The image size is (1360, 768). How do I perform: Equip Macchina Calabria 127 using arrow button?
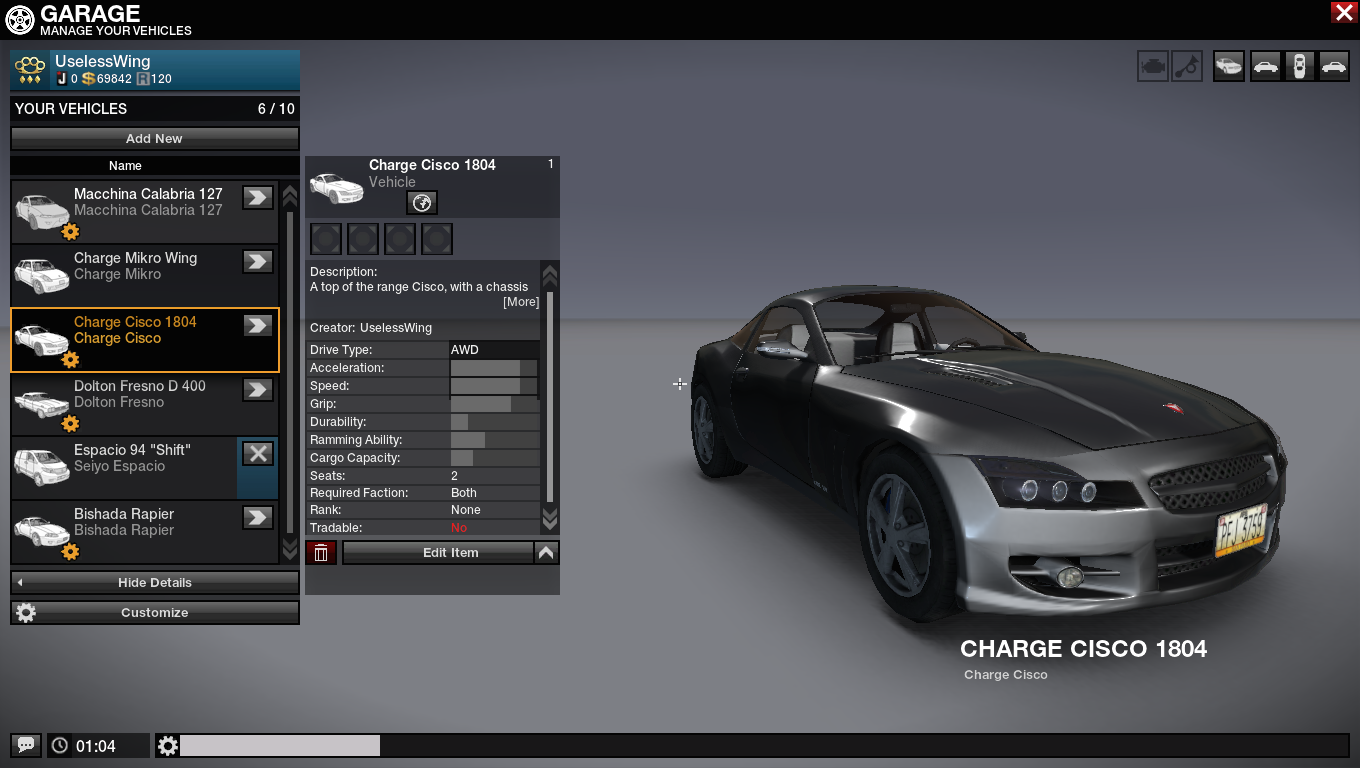[258, 197]
